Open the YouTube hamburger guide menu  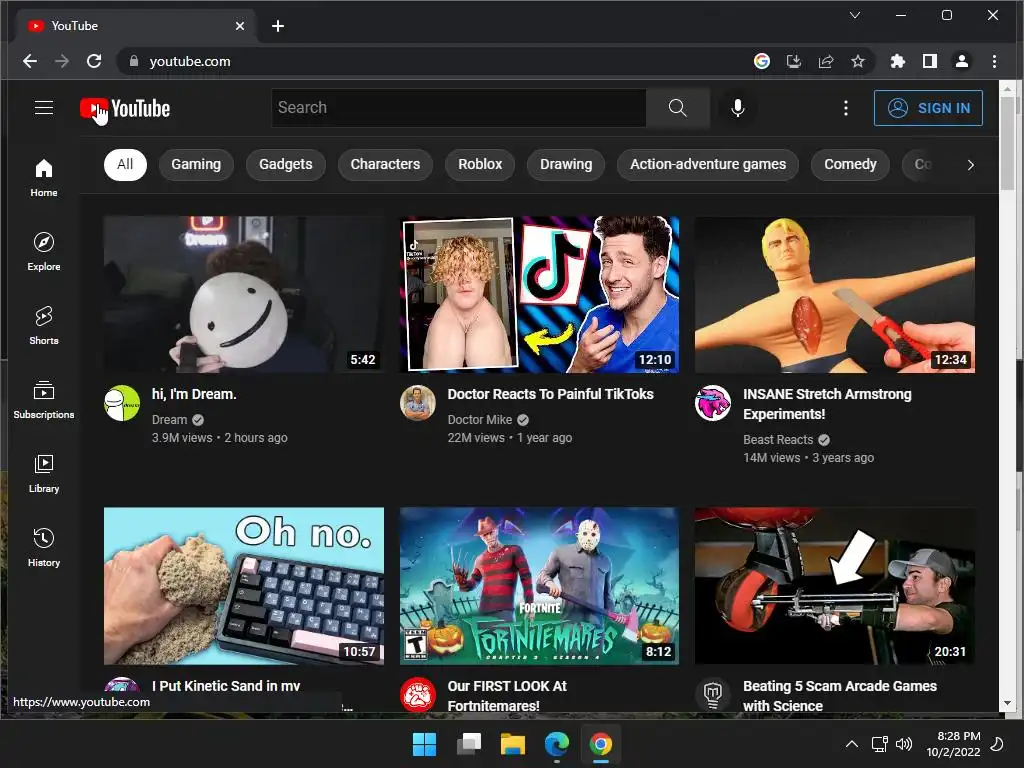tap(44, 108)
